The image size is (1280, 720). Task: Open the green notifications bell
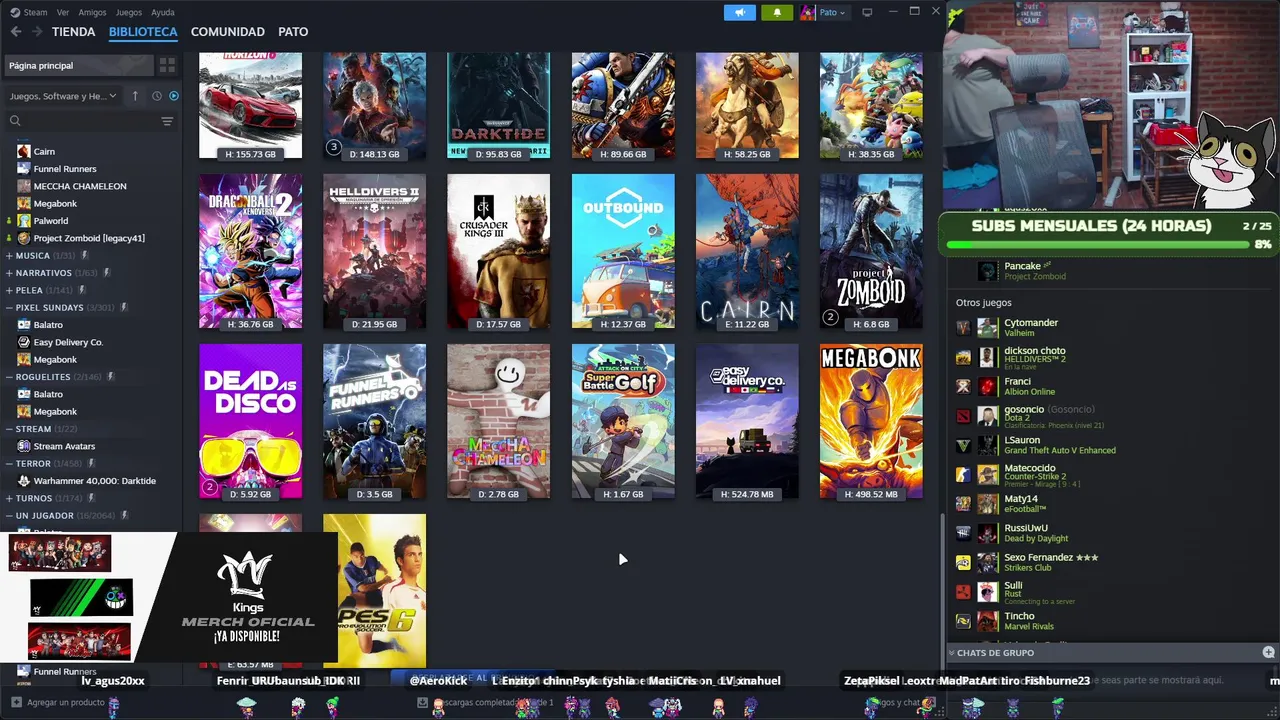[777, 12]
